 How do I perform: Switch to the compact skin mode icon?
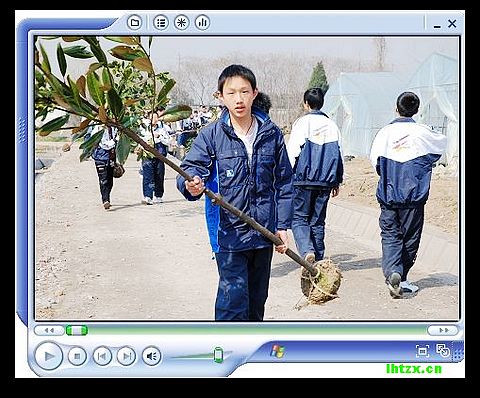click(x=443, y=351)
